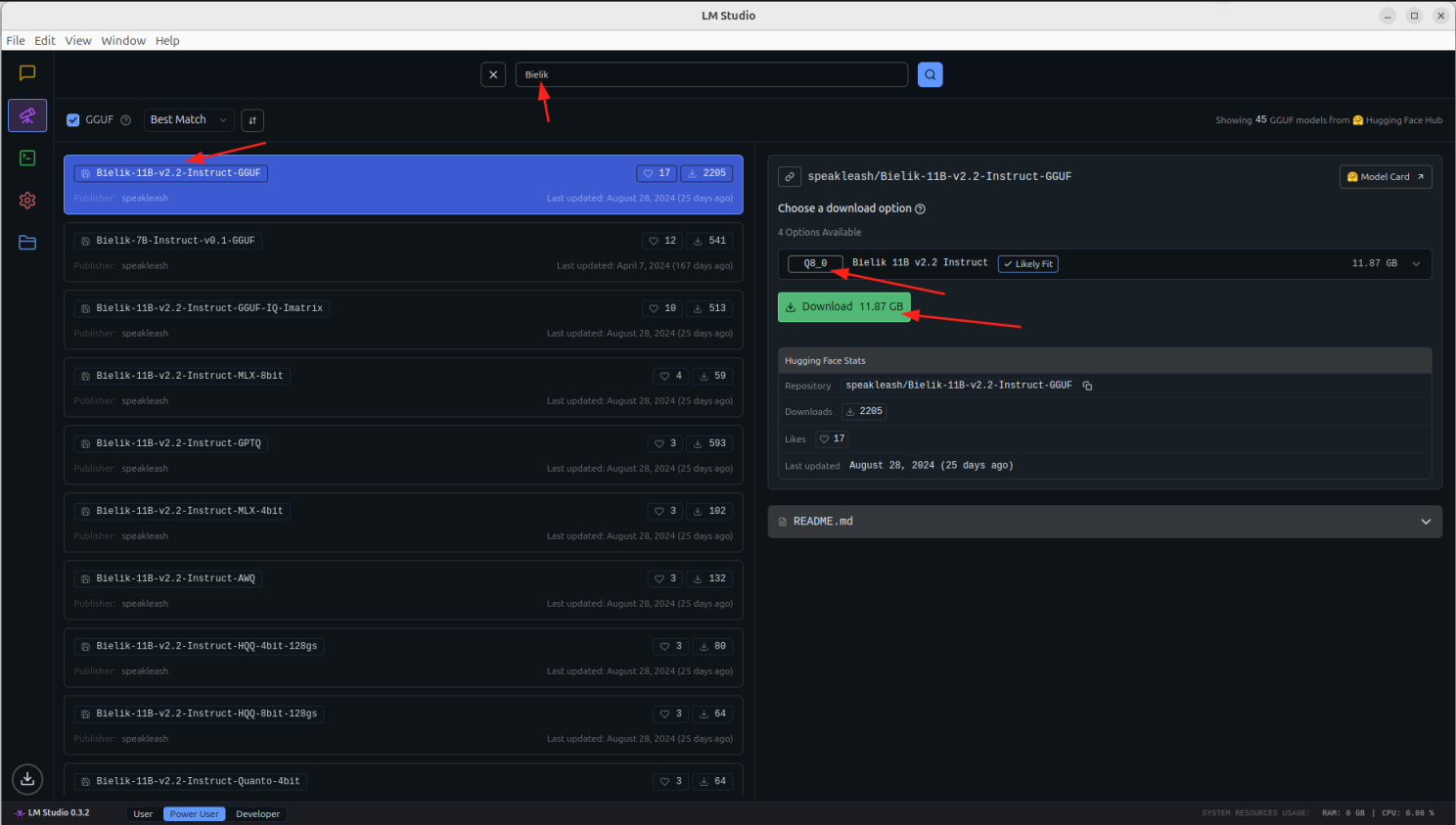Click the search field containing Bielik
The width and height of the screenshot is (1456, 825).
click(711, 74)
